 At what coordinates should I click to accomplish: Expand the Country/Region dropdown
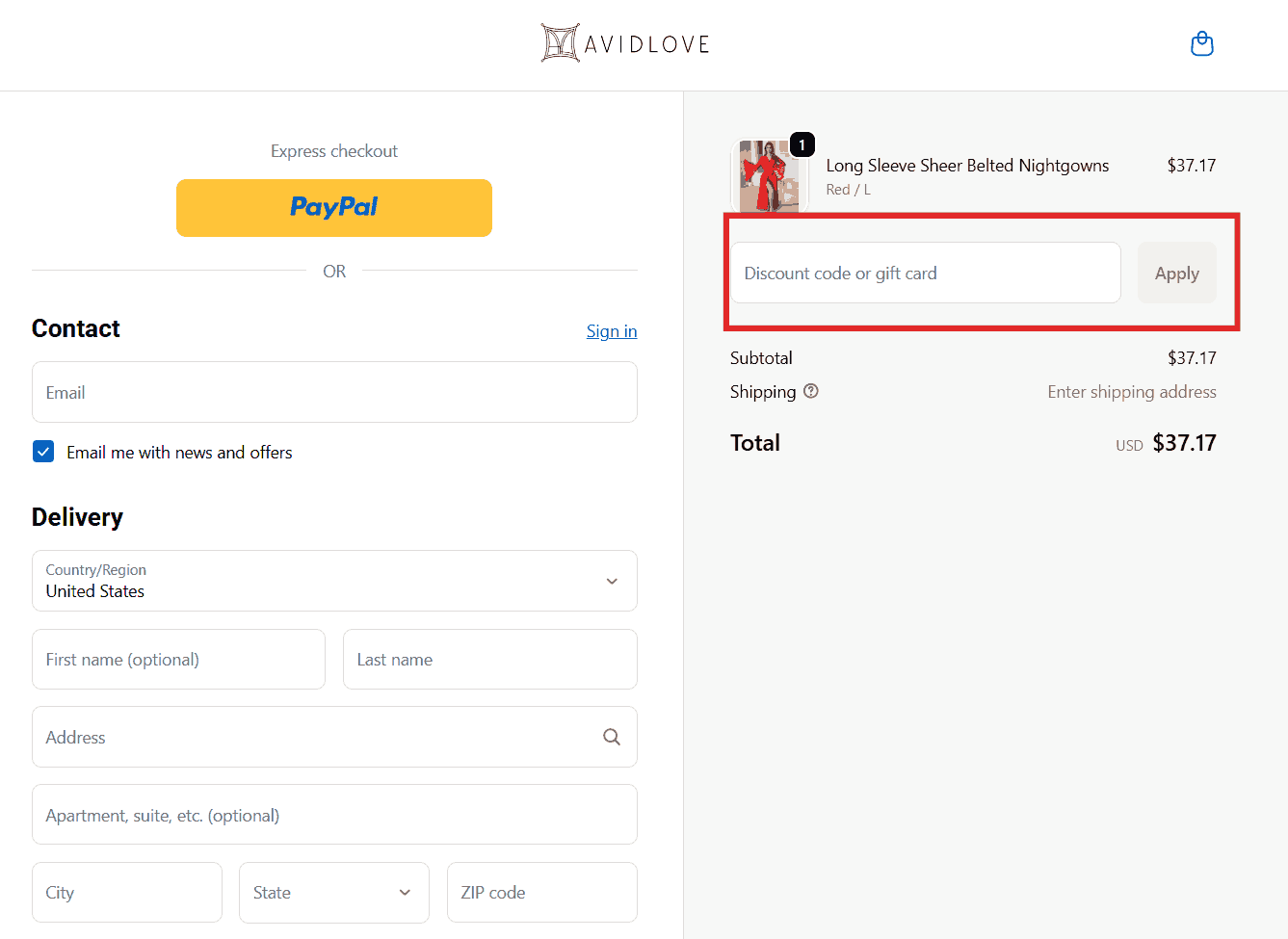click(x=333, y=581)
